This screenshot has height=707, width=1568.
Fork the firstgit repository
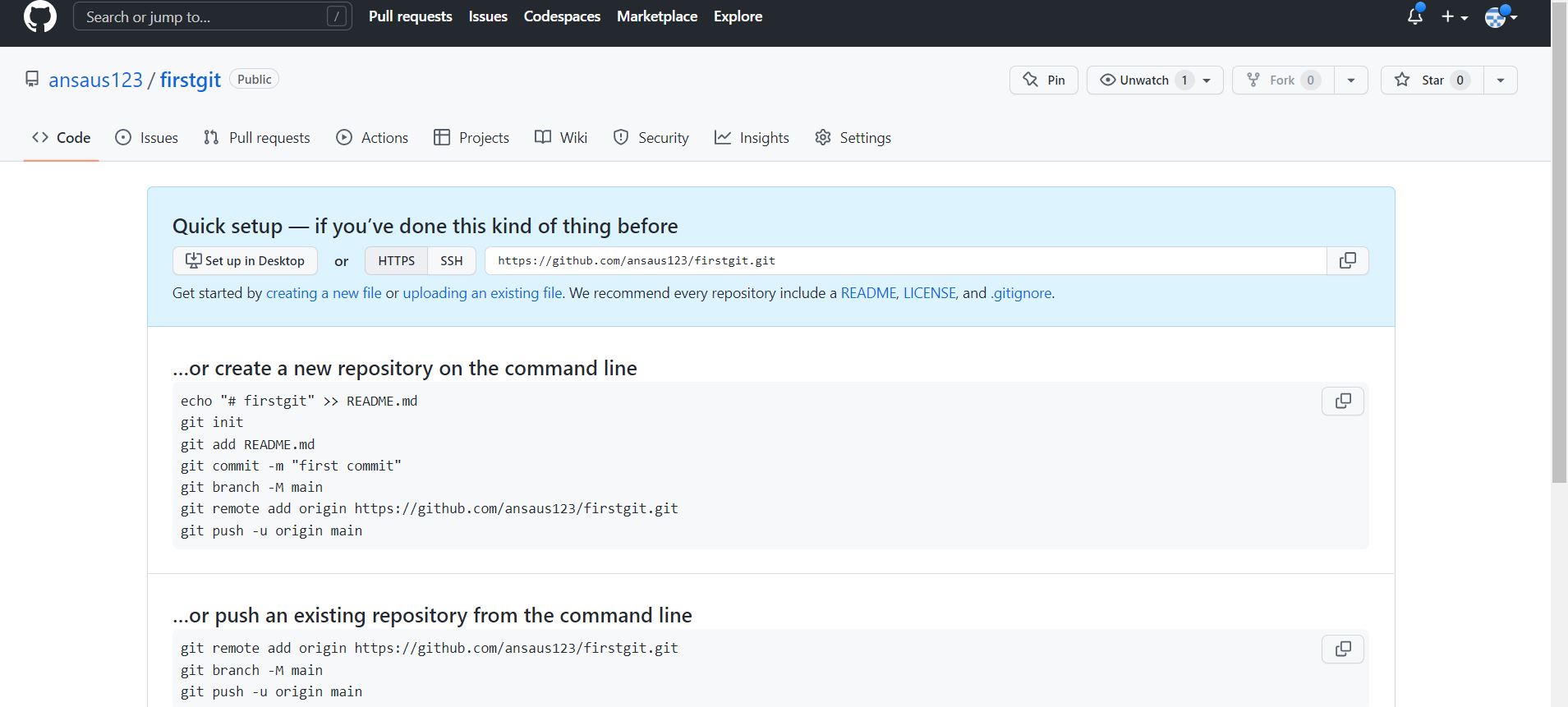point(1283,80)
